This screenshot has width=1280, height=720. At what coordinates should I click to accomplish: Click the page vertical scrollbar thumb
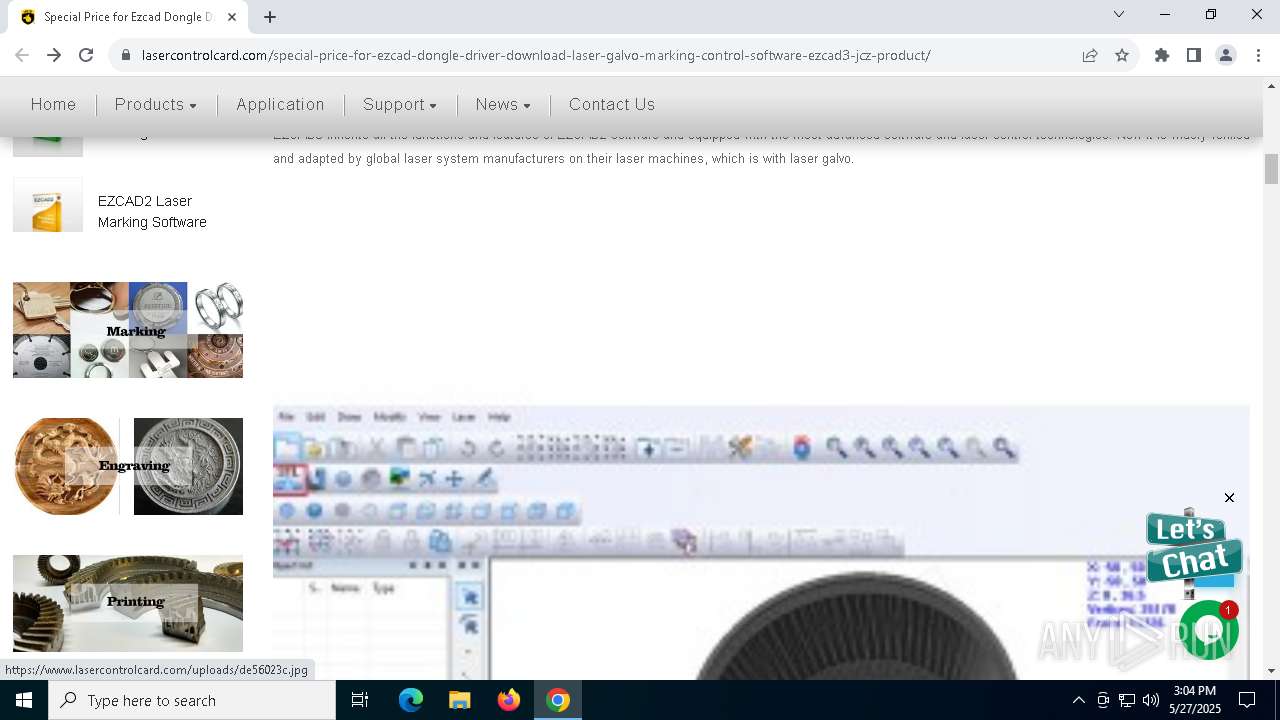[x=1271, y=169]
